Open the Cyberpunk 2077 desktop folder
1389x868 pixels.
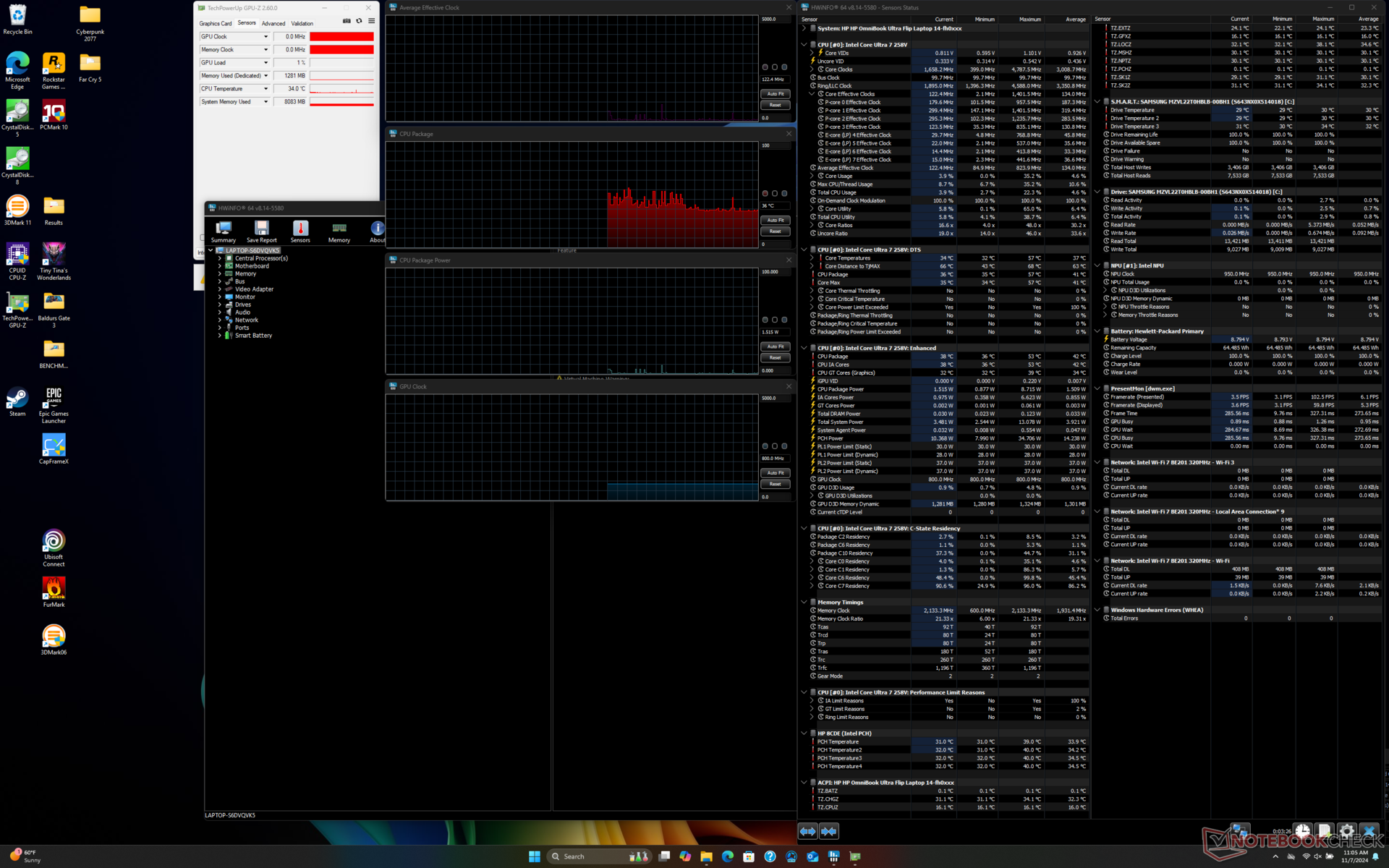[x=90, y=23]
